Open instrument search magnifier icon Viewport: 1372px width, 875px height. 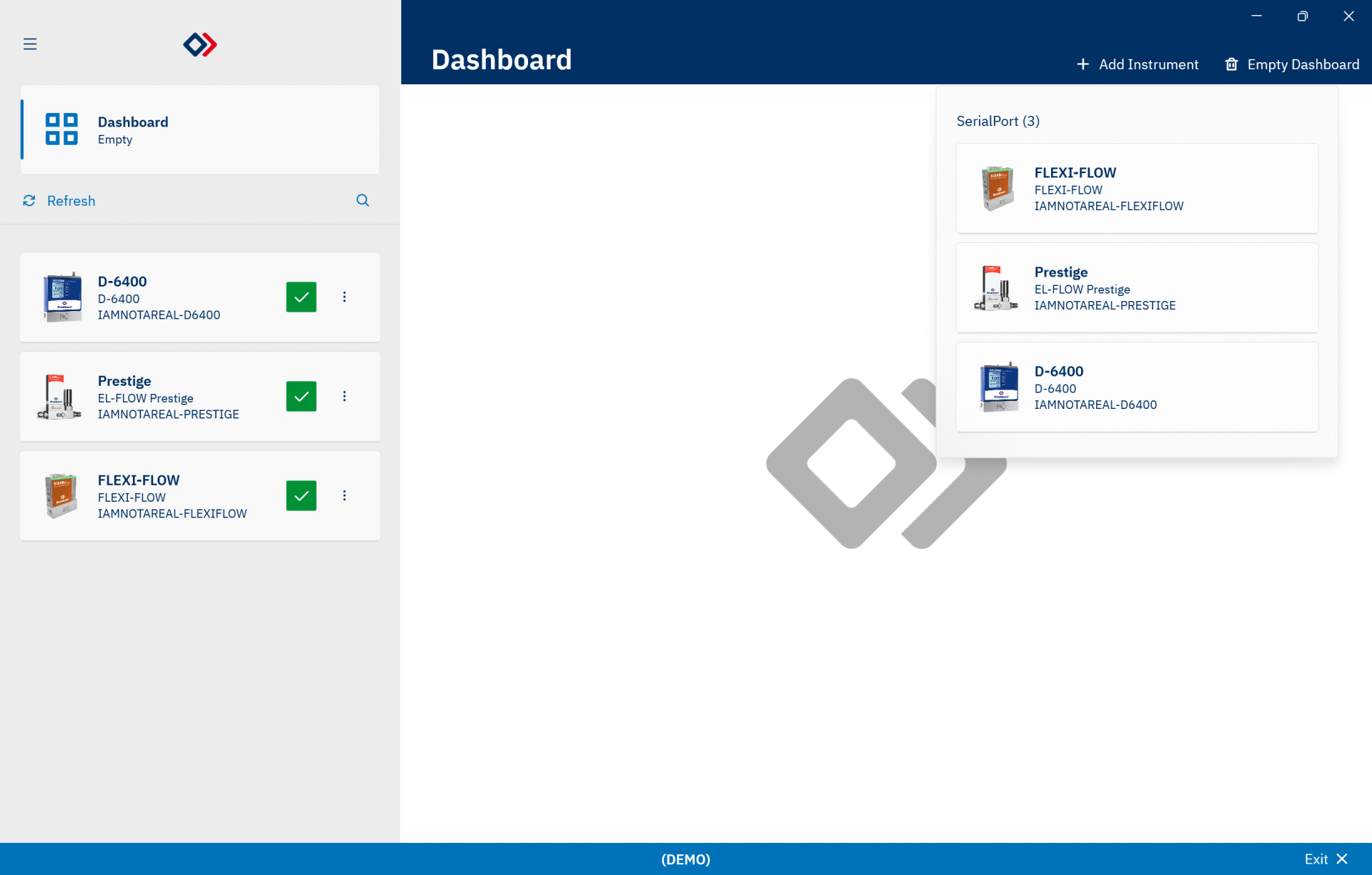pyautogui.click(x=363, y=201)
